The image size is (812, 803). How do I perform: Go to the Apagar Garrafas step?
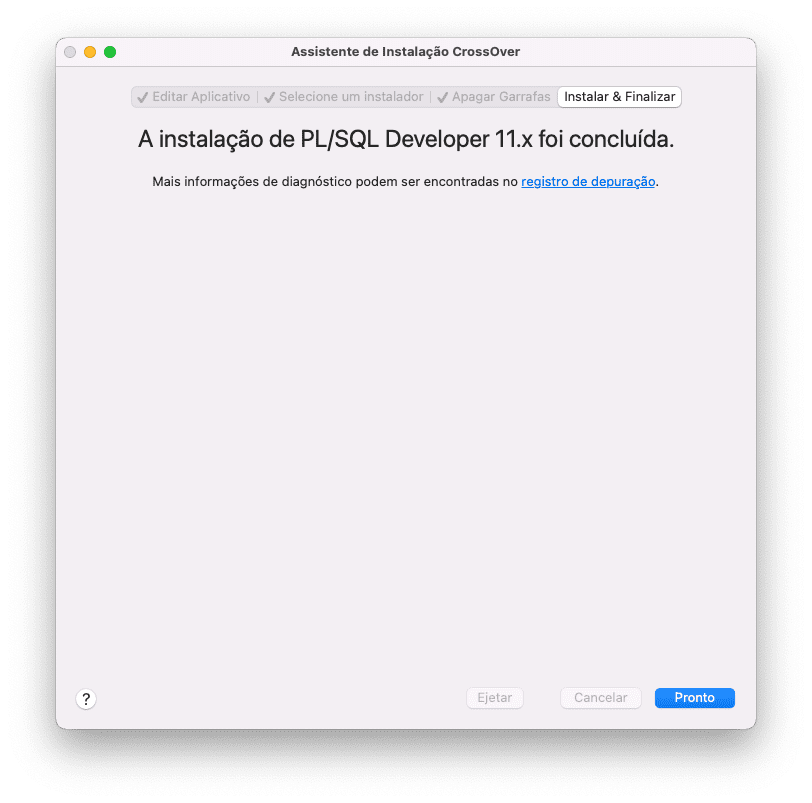pos(494,97)
